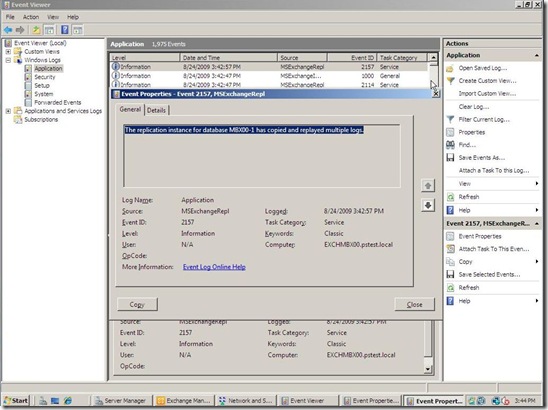
Task: Click the Close button in Event Properties
Action: (414, 304)
